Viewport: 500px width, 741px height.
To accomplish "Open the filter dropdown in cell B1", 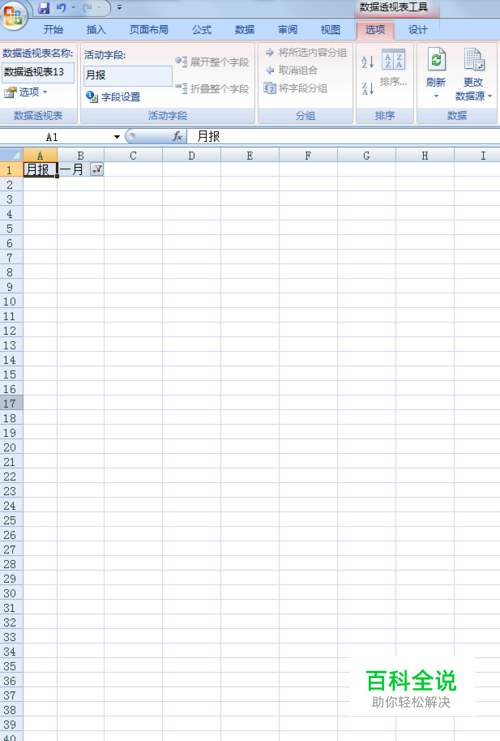I will (x=97, y=169).
